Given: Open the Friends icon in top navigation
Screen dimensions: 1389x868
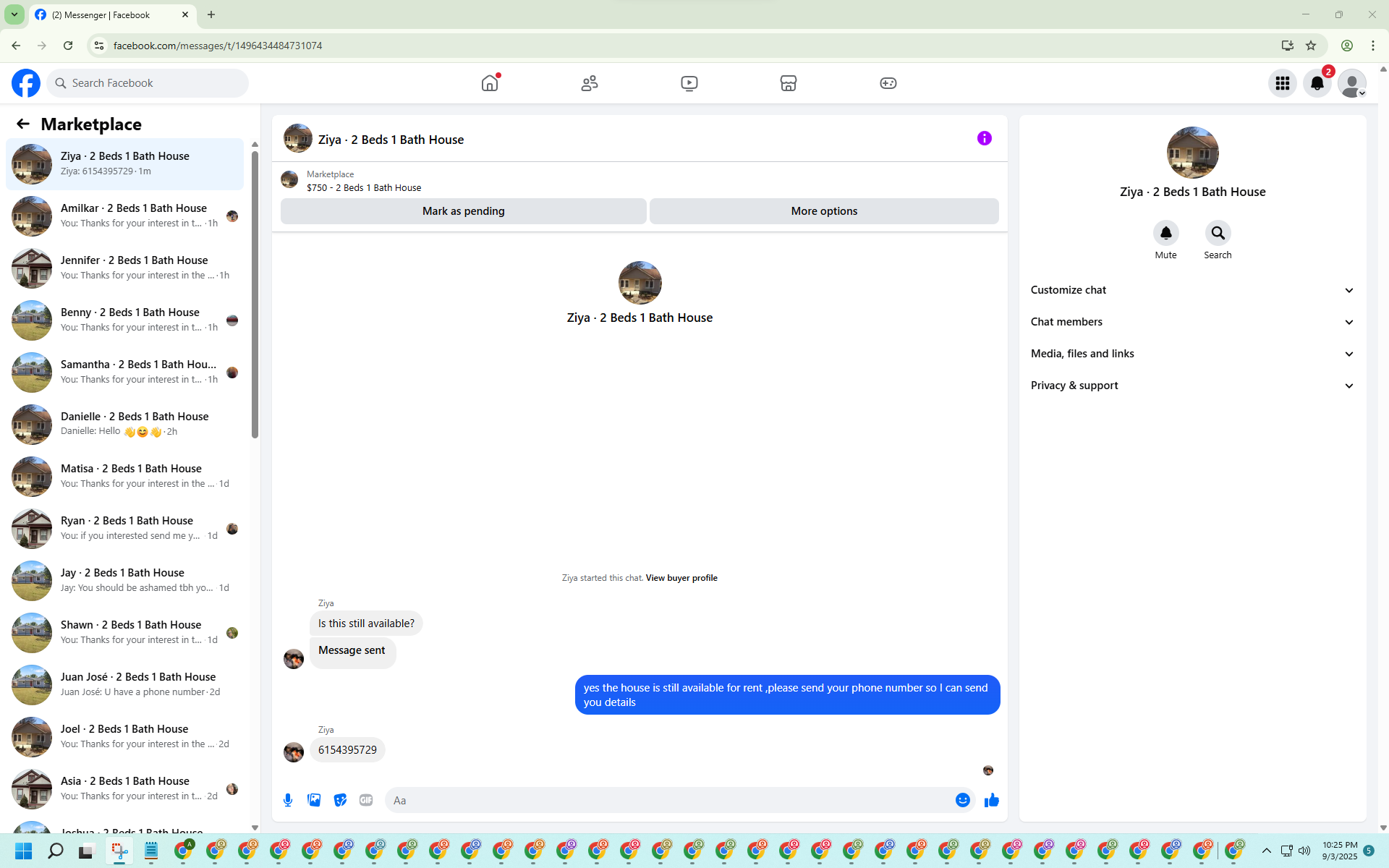Looking at the screenshot, I should pyautogui.click(x=590, y=83).
